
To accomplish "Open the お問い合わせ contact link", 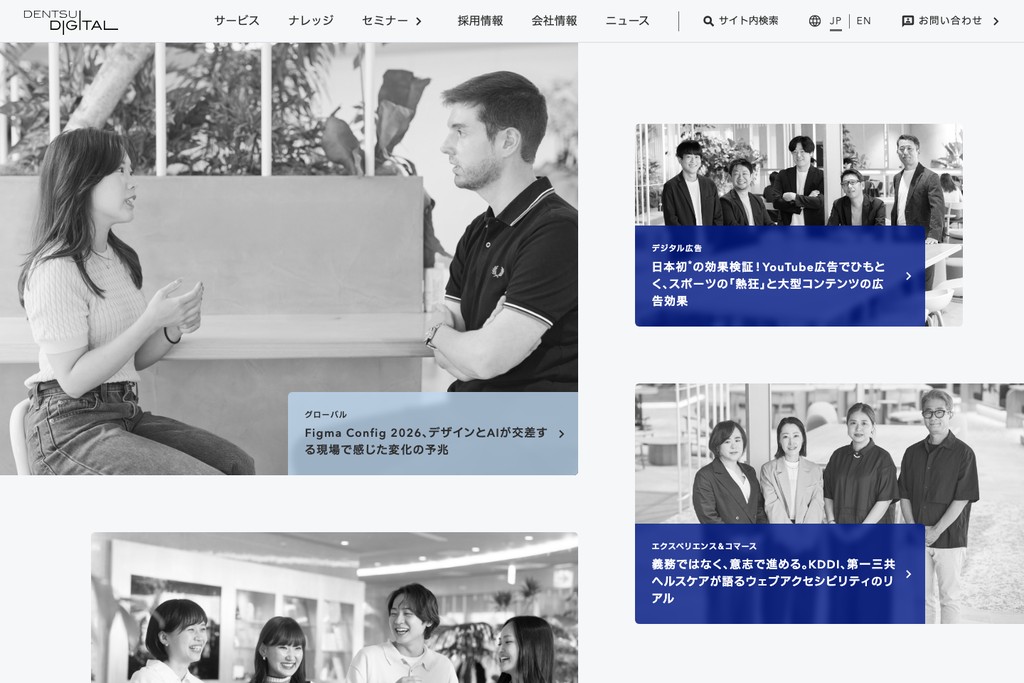I will pos(950,21).
